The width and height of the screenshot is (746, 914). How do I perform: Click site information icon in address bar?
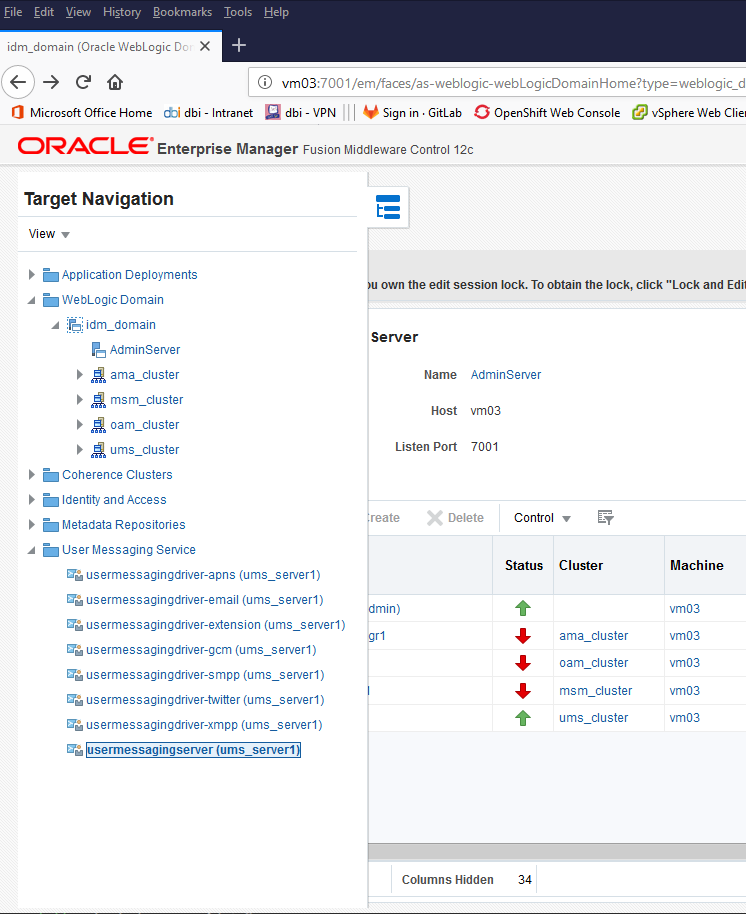click(x=265, y=82)
